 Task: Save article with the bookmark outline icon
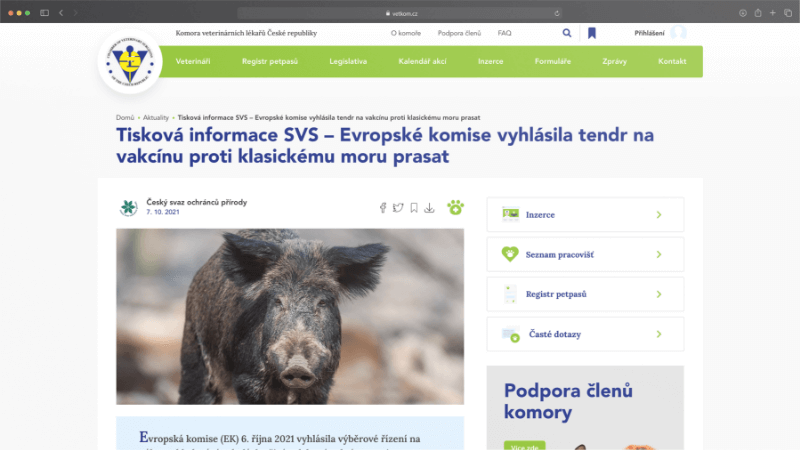coord(414,208)
